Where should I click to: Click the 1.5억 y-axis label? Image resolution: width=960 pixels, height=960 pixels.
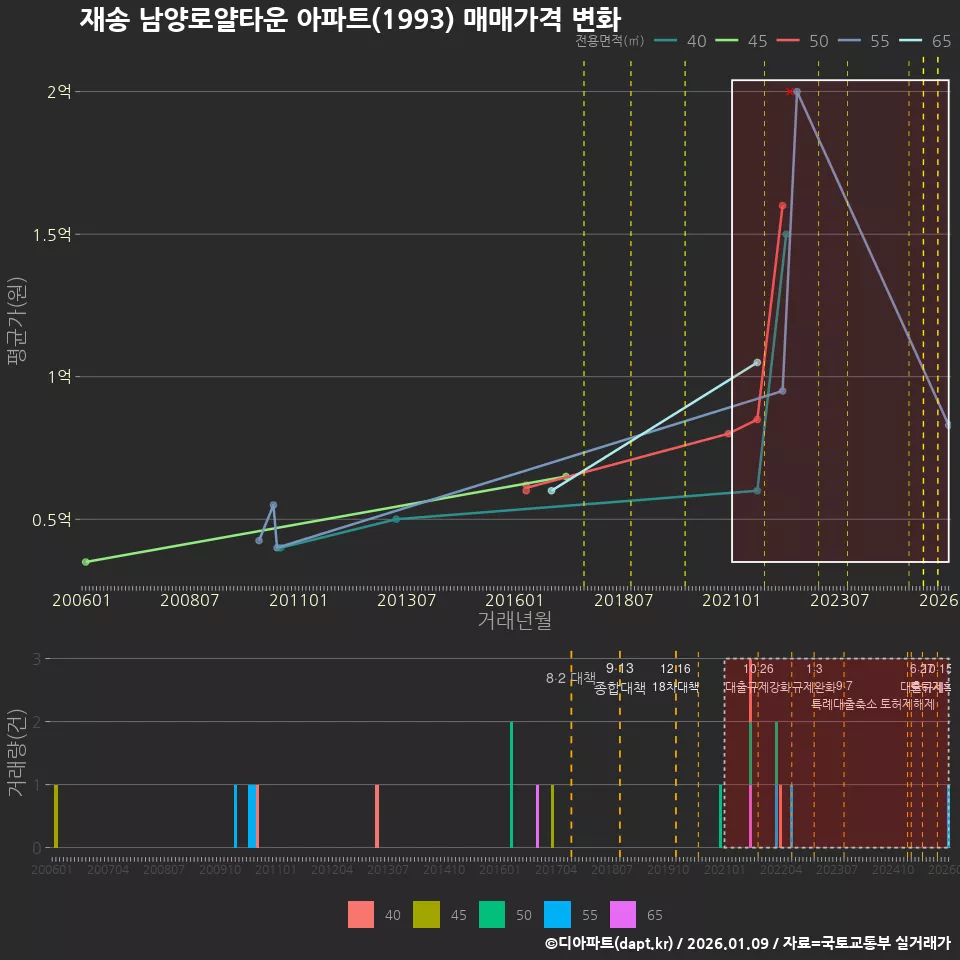pyautogui.click(x=52, y=234)
